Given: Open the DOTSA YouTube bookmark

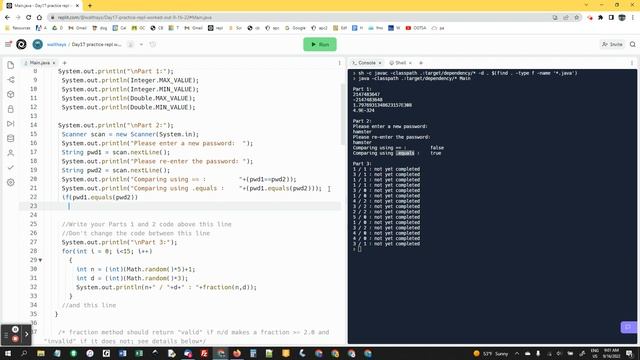Looking at the screenshot, I should [416, 28].
